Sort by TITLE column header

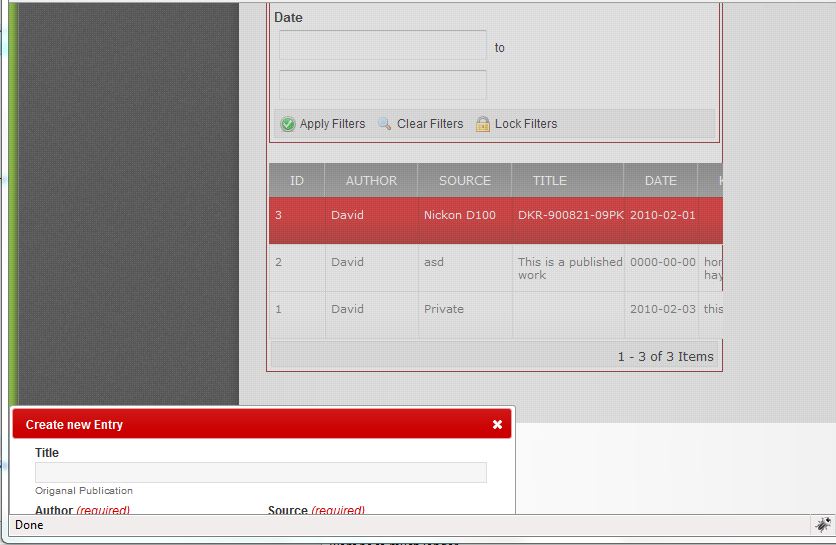click(549, 181)
